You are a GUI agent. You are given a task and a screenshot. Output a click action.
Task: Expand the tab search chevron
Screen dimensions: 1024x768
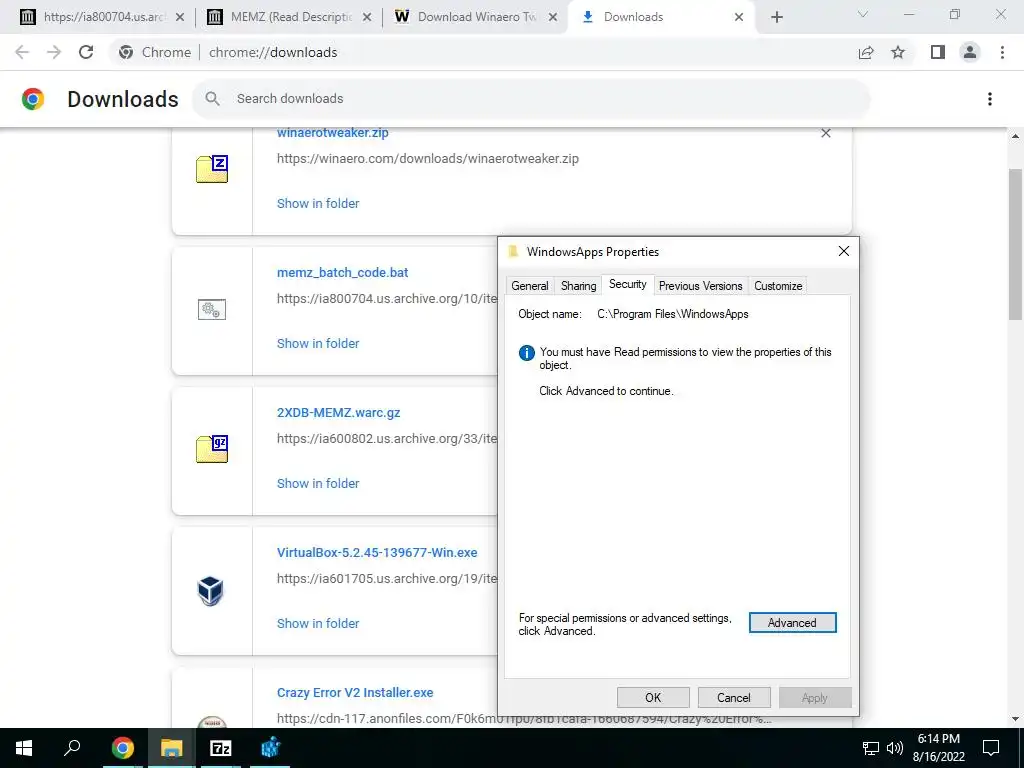[x=863, y=14]
